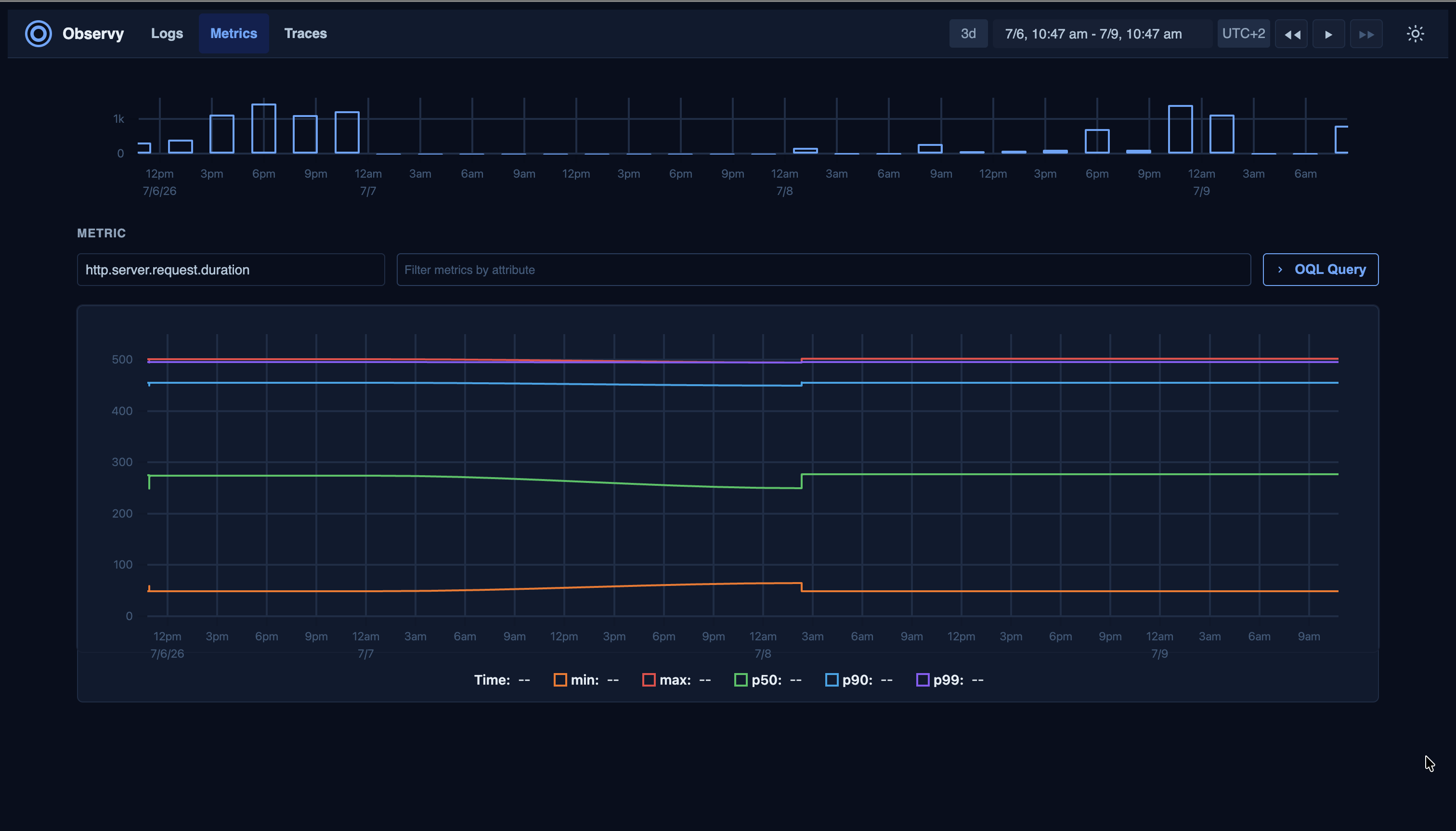This screenshot has height=831, width=1456.
Task: Select the Metrics tab
Action: pyautogui.click(x=234, y=34)
